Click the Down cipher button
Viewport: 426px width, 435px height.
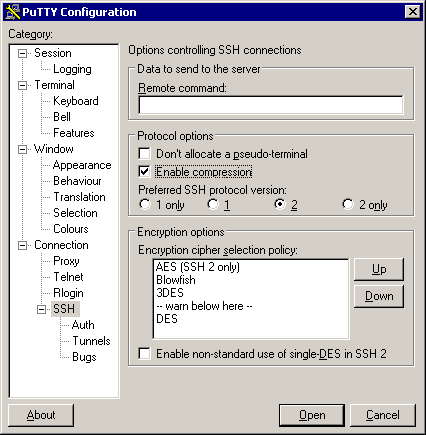tap(379, 296)
